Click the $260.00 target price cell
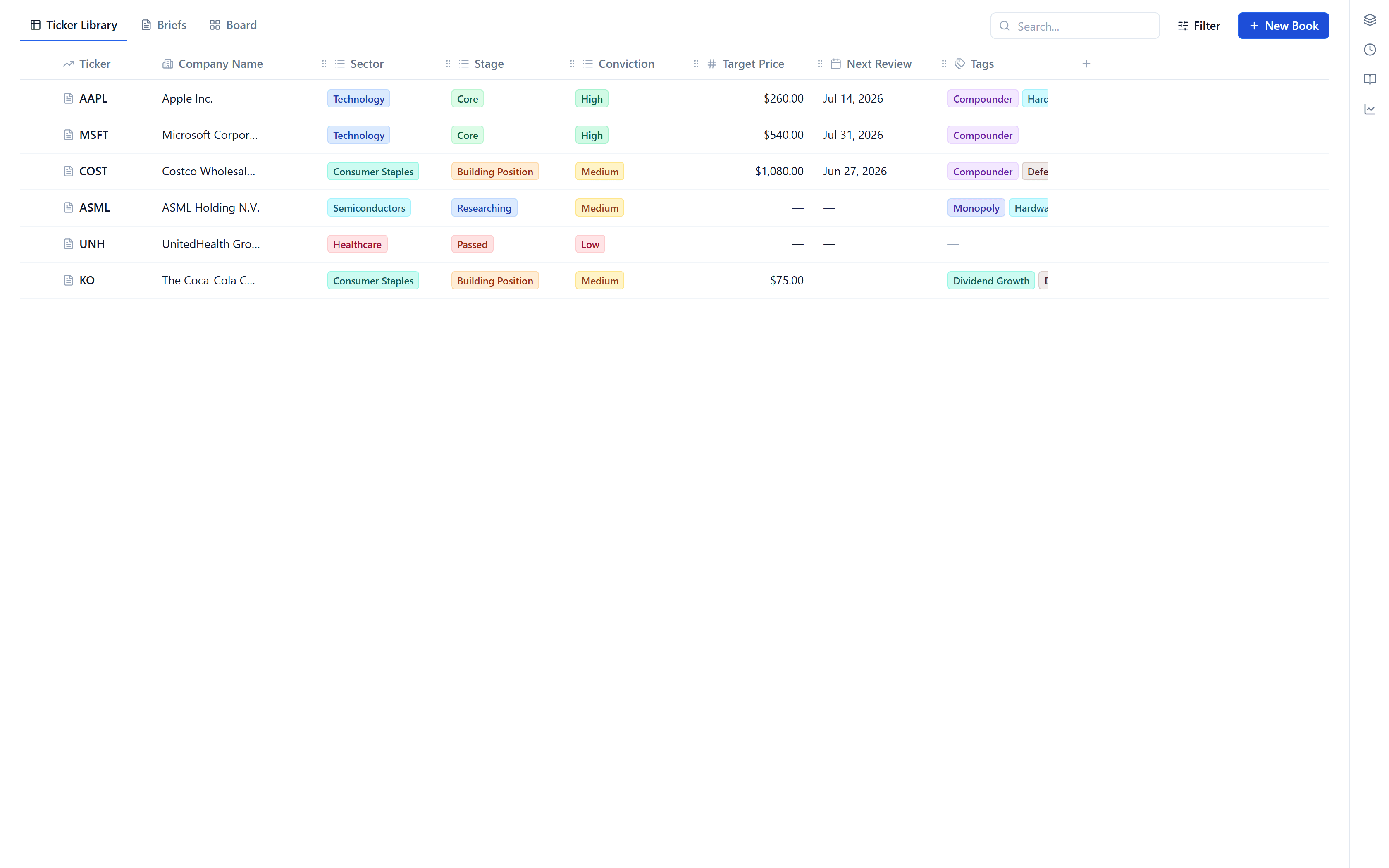The image size is (1389, 868). click(x=783, y=99)
